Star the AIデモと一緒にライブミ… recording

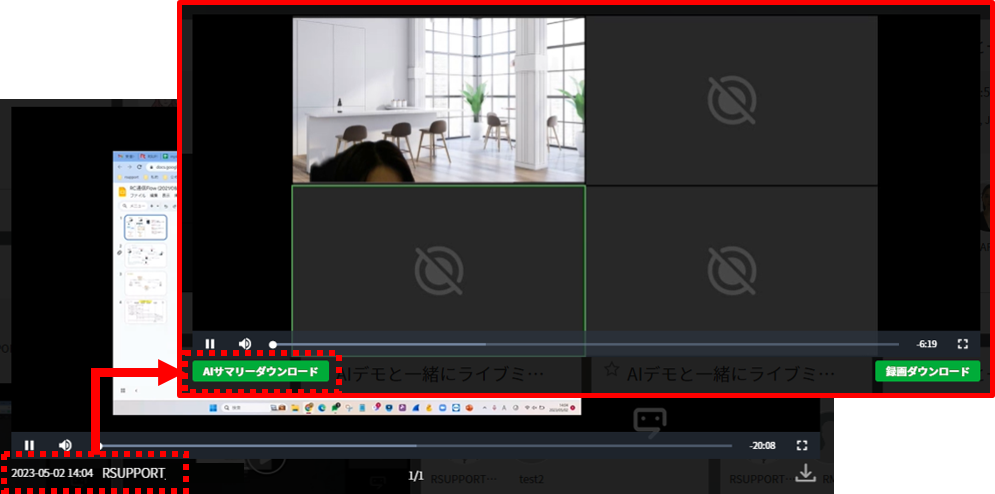pos(611,371)
